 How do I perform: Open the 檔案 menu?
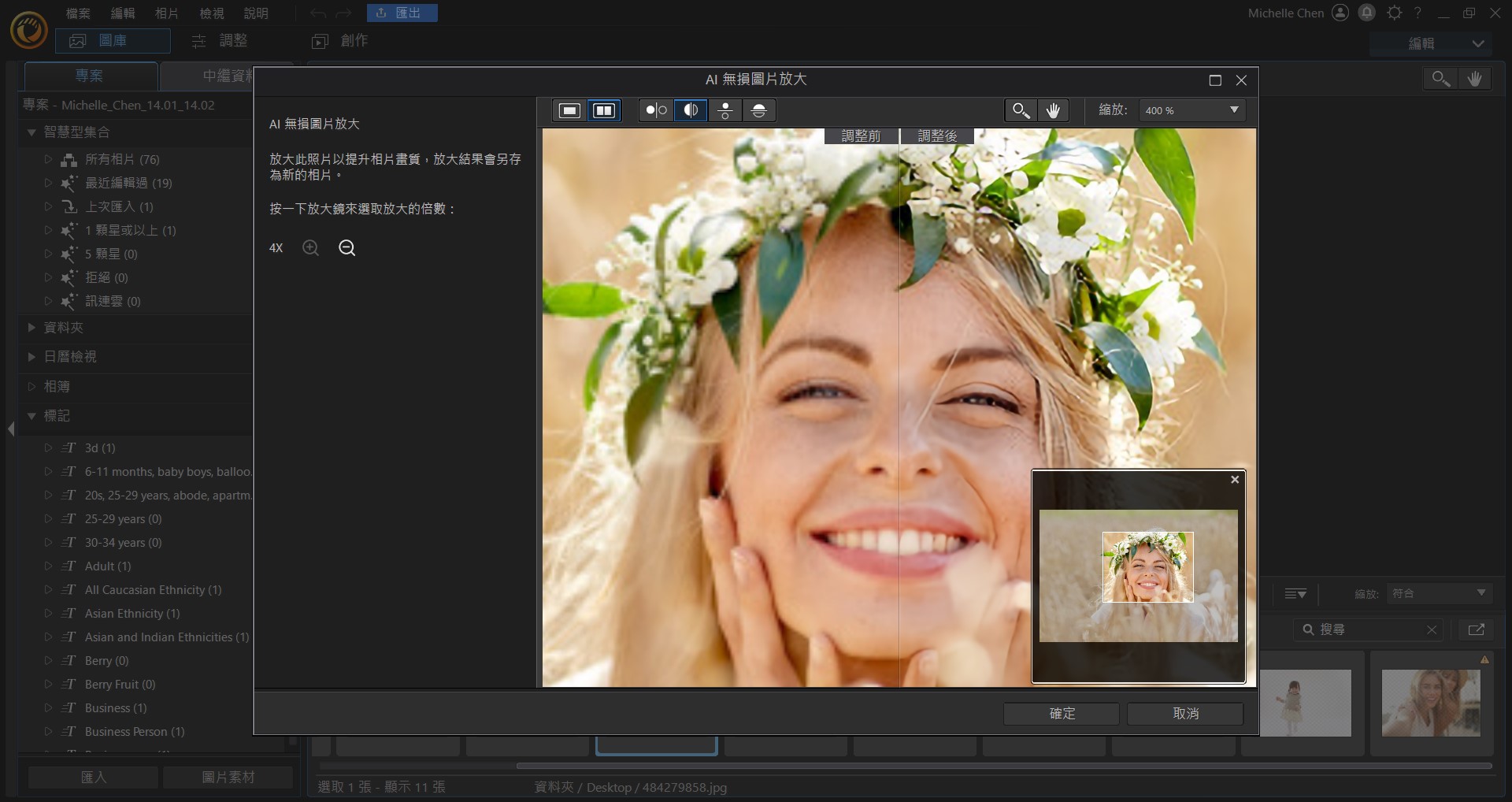coord(78,13)
